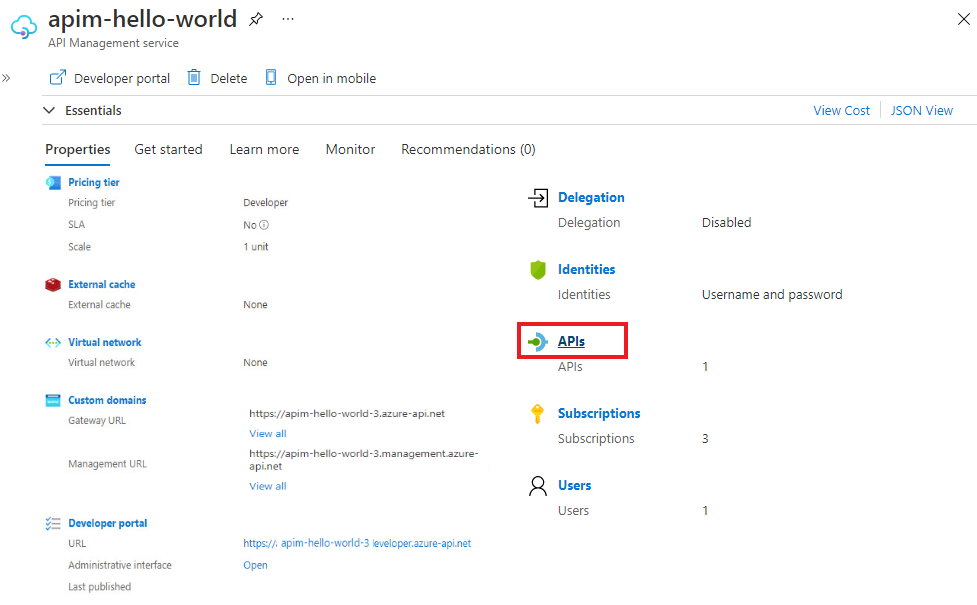The width and height of the screenshot is (977, 605).
Task: Select the Recommendations (0) tab
Action: pyautogui.click(x=468, y=150)
